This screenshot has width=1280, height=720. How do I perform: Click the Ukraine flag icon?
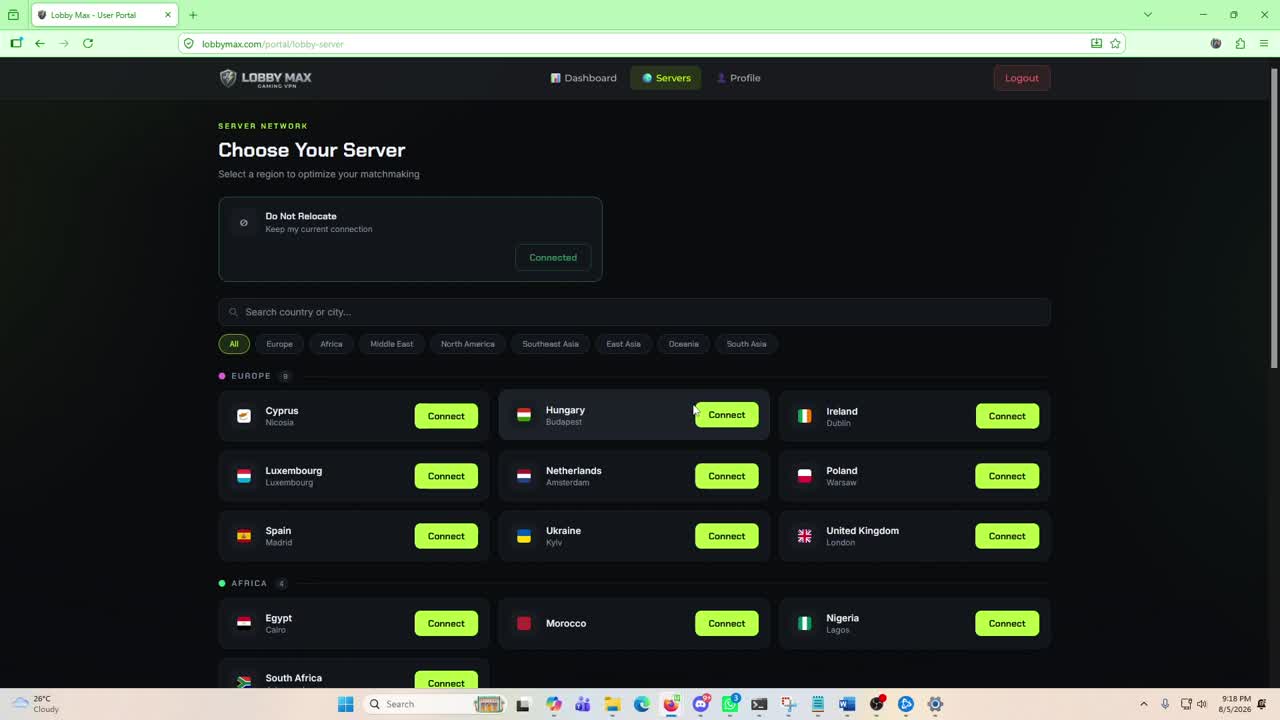click(524, 536)
